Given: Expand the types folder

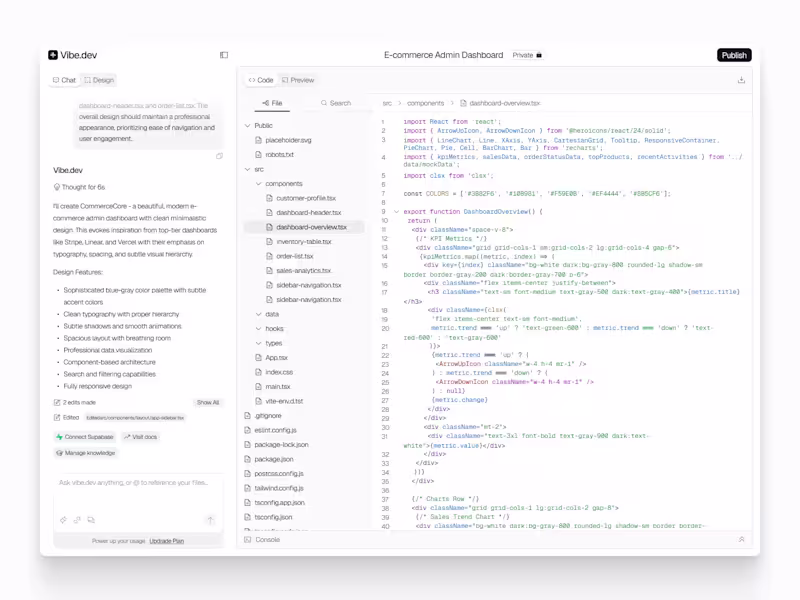Looking at the screenshot, I should coord(258,343).
